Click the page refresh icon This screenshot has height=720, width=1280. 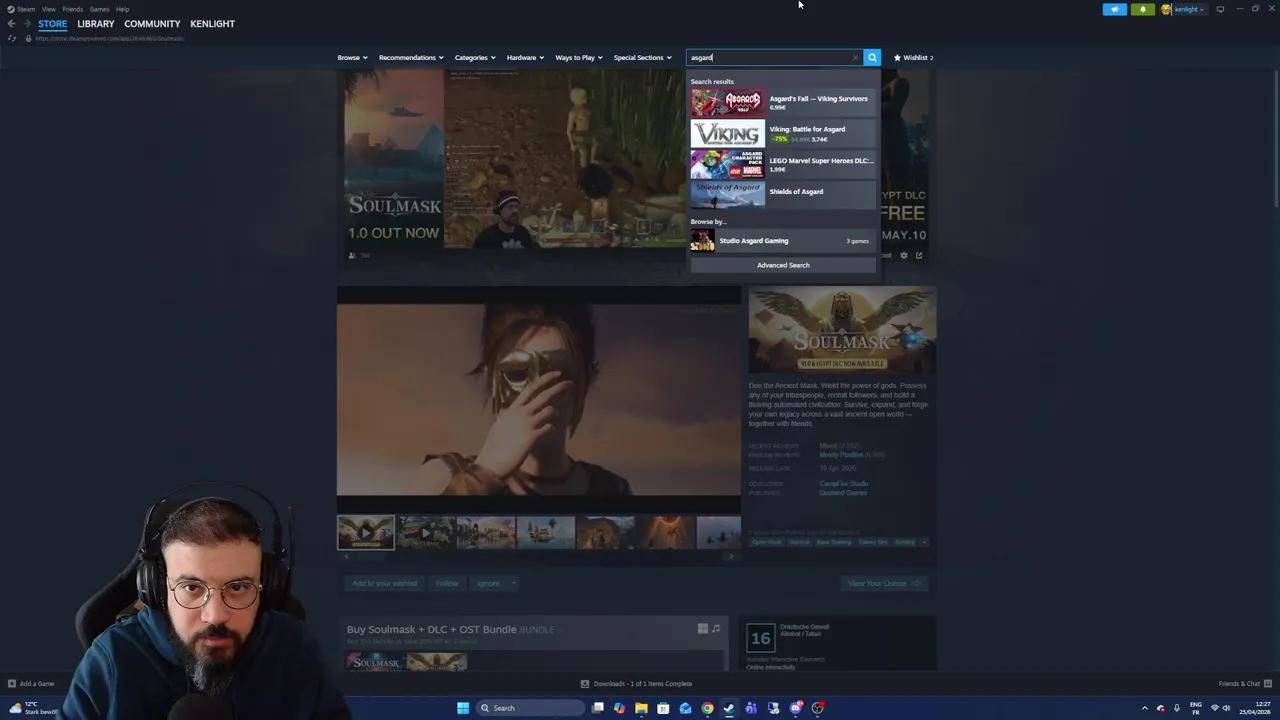(x=11, y=38)
